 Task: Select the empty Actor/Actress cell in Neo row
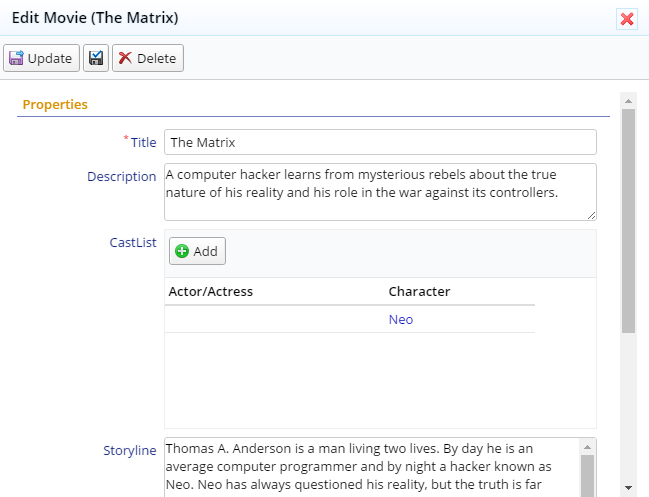click(x=275, y=320)
